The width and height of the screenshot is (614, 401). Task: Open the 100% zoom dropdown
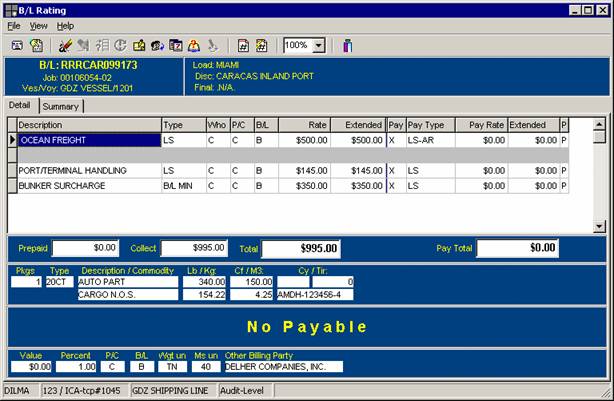click(318, 45)
